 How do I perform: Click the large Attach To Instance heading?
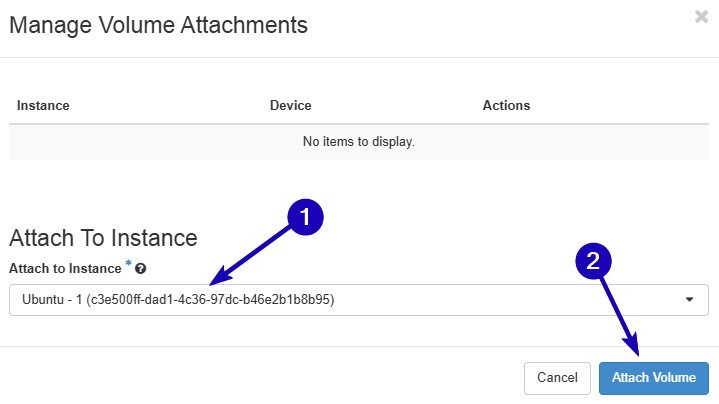point(103,238)
